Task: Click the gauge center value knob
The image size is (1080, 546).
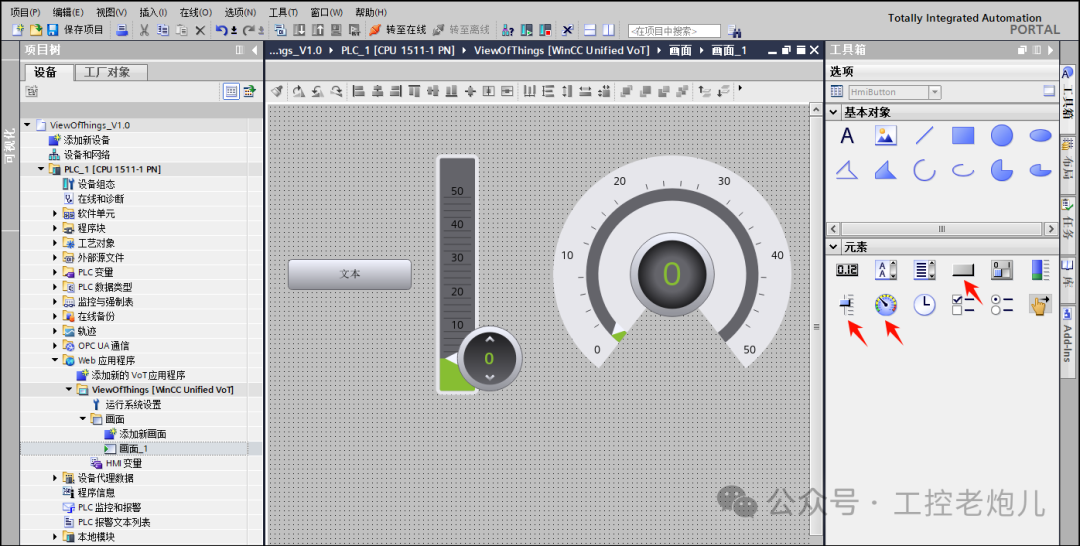Action: click(x=672, y=274)
